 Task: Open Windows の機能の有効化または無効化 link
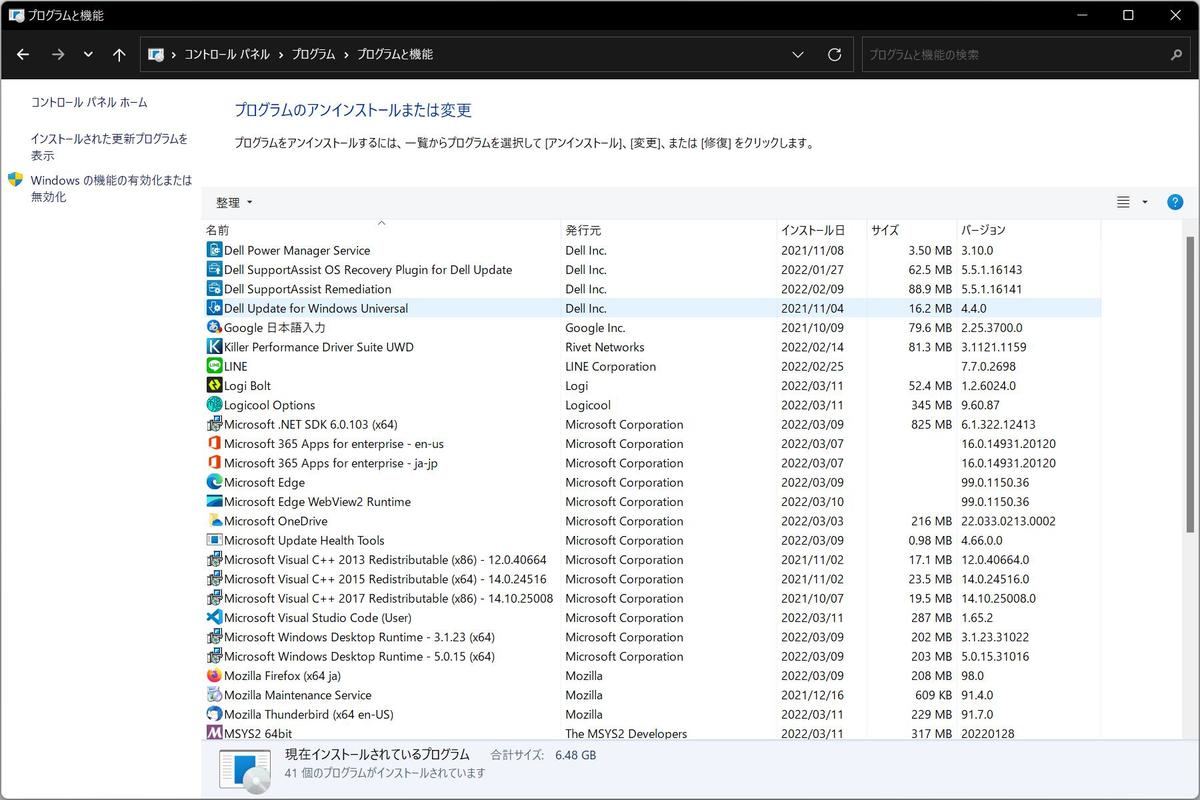[111, 189]
